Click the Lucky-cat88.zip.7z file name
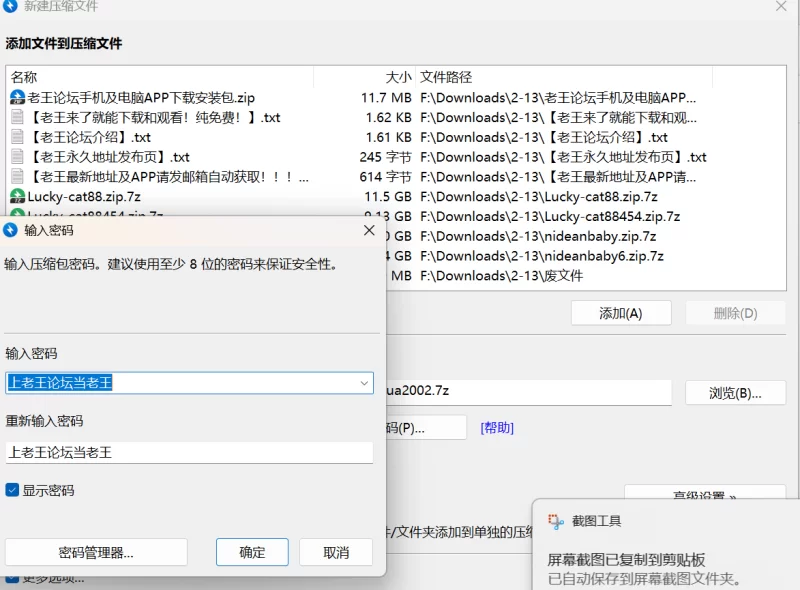Image resolution: width=800 pixels, height=590 pixels. pos(84,196)
